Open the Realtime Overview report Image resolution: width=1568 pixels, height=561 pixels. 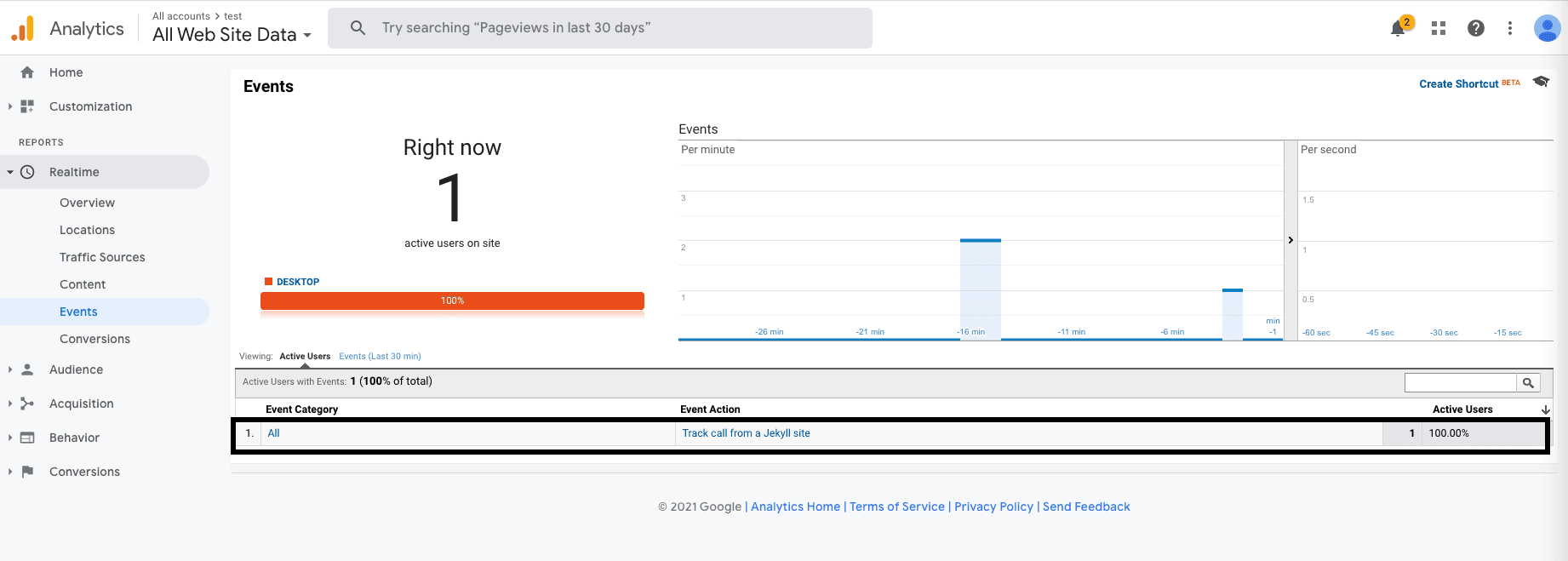click(x=87, y=203)
